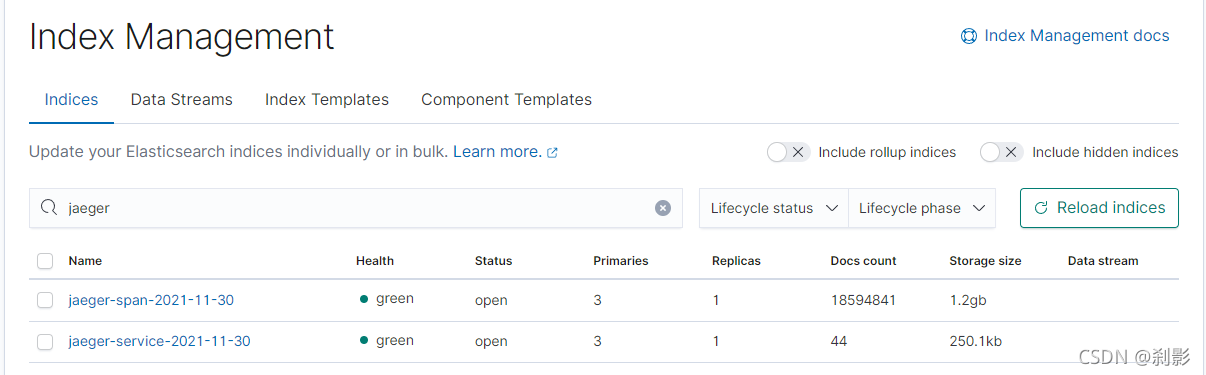The height and width of the screenshot is (375, 1206).
Task: Focus the indices search field
Action: pyautogui.click(x=356, y=208)
